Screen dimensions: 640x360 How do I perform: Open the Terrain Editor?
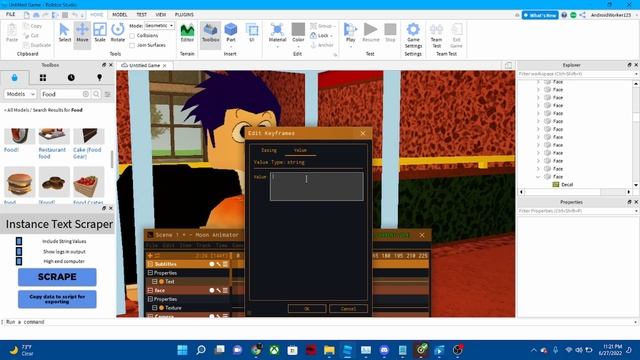coord(187,33)
